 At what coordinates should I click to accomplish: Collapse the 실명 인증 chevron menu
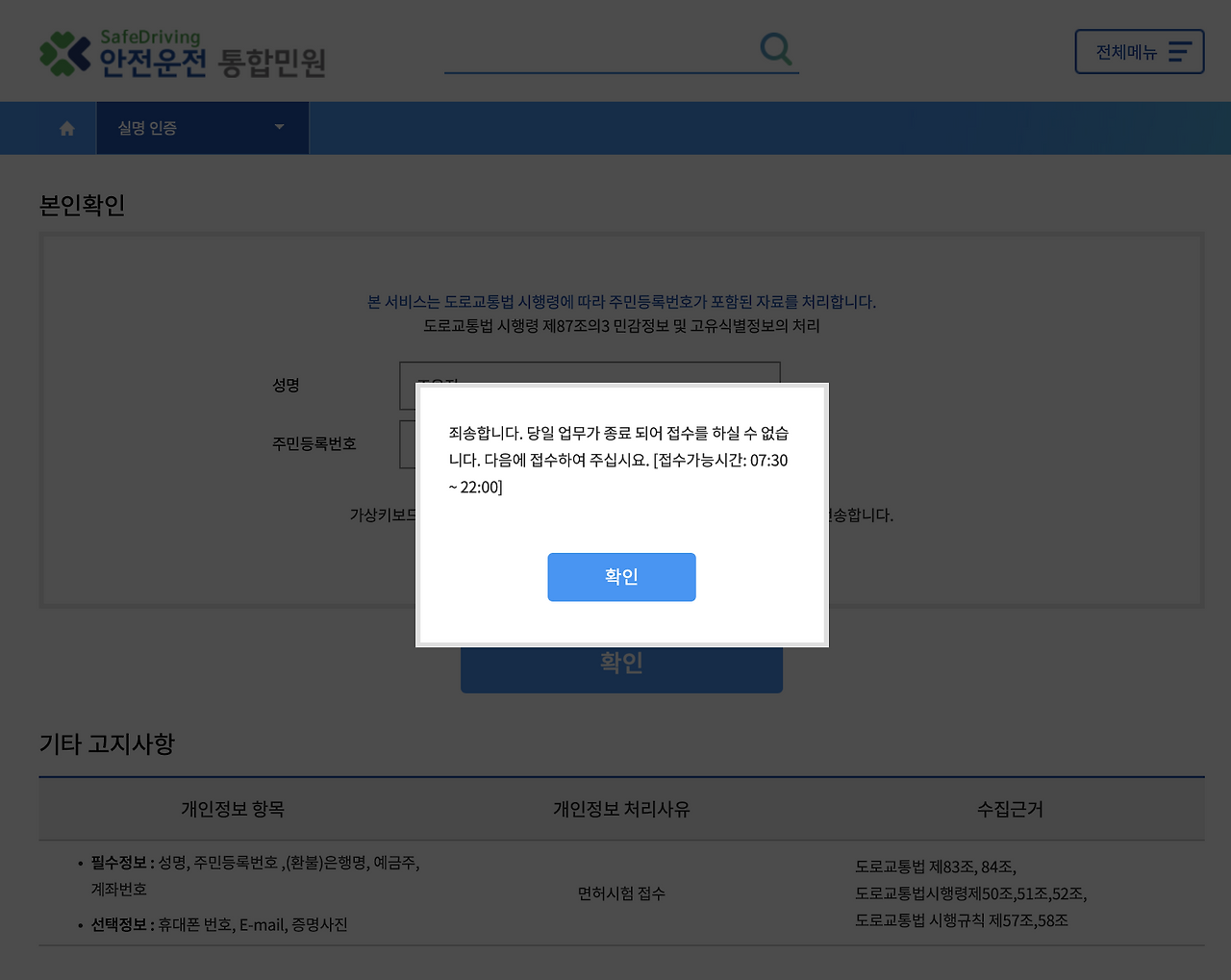(279, 127)
